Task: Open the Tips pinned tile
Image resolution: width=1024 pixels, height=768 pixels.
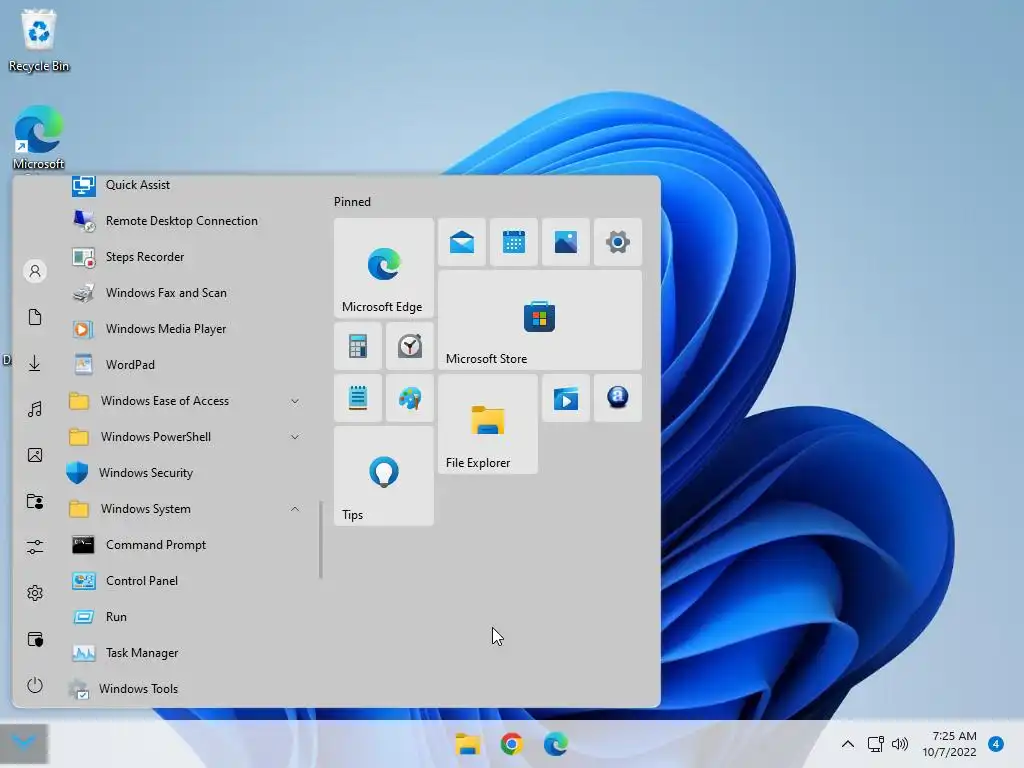Action: 383,476
